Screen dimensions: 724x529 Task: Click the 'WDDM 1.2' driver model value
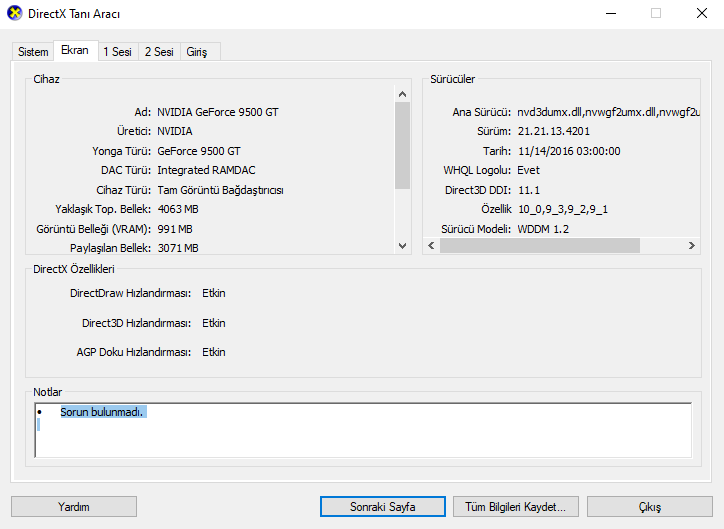tap(543, 229)
